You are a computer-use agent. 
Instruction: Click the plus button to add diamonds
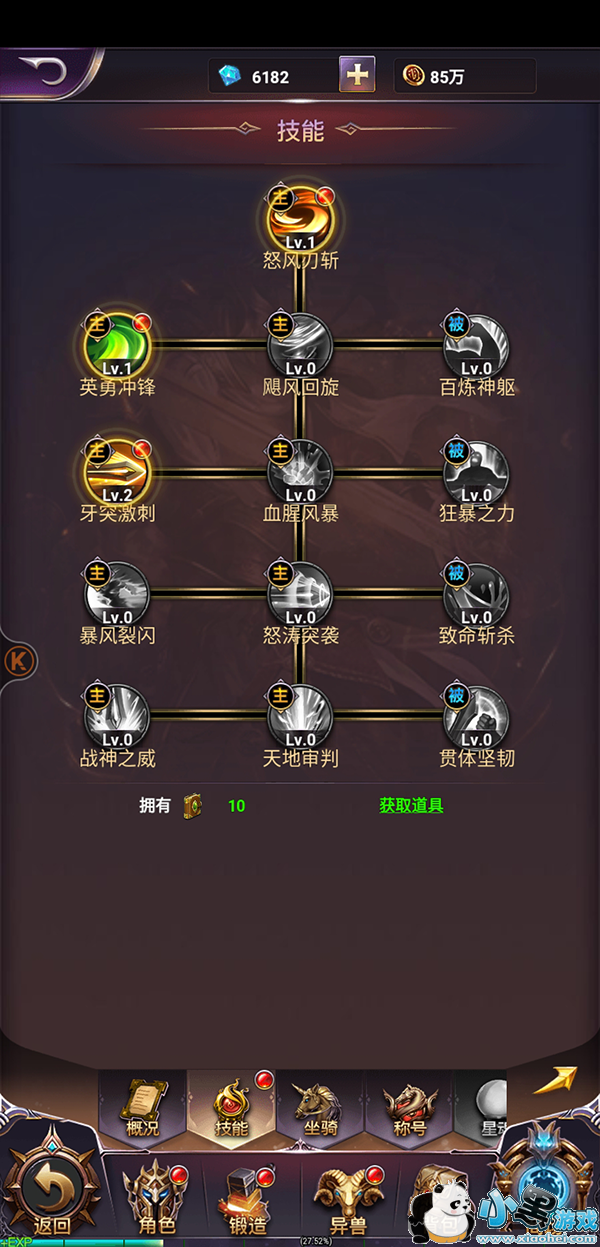(x=357, y=75)
